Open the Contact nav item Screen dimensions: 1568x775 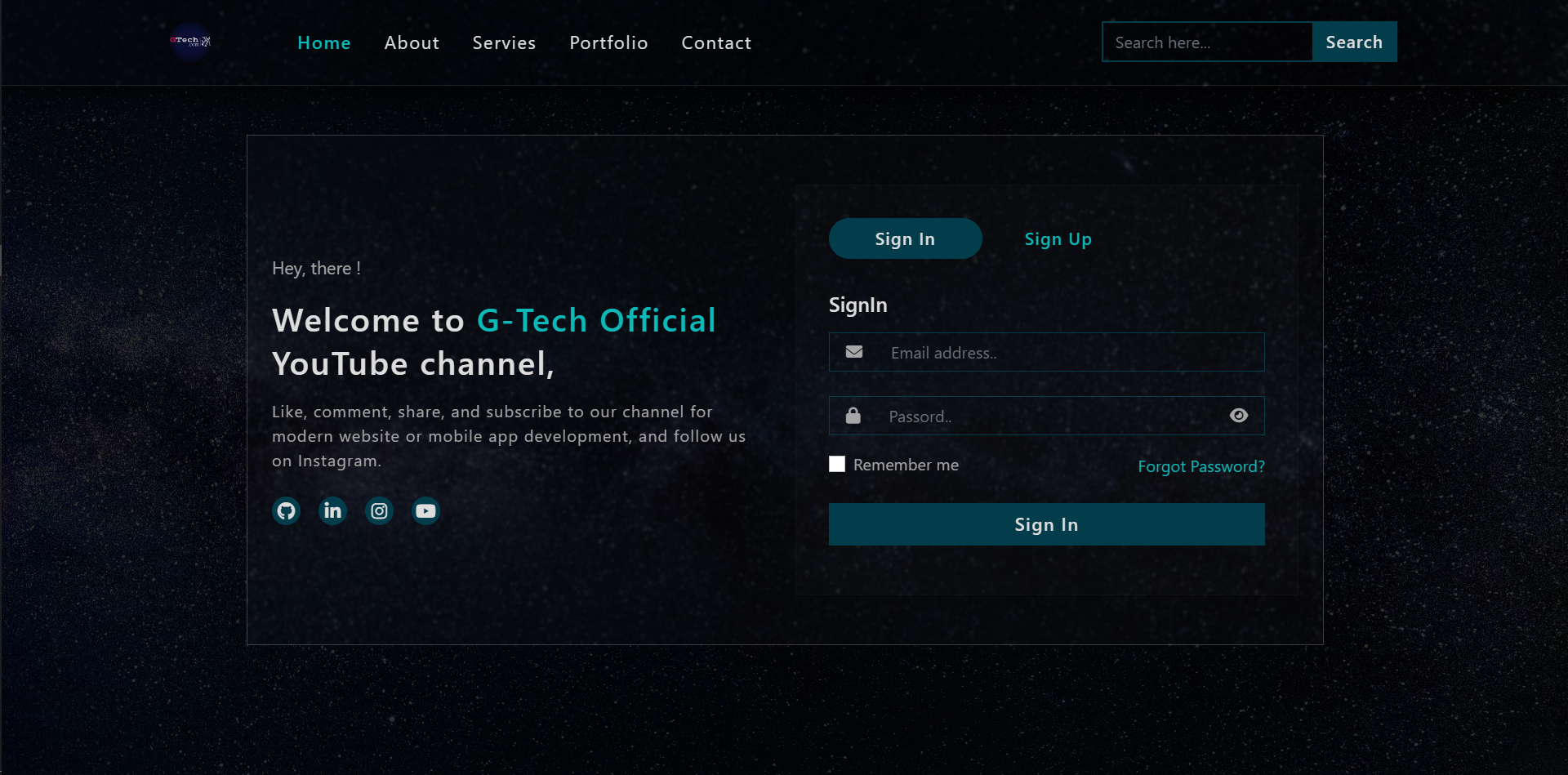[x=717, y=42]
